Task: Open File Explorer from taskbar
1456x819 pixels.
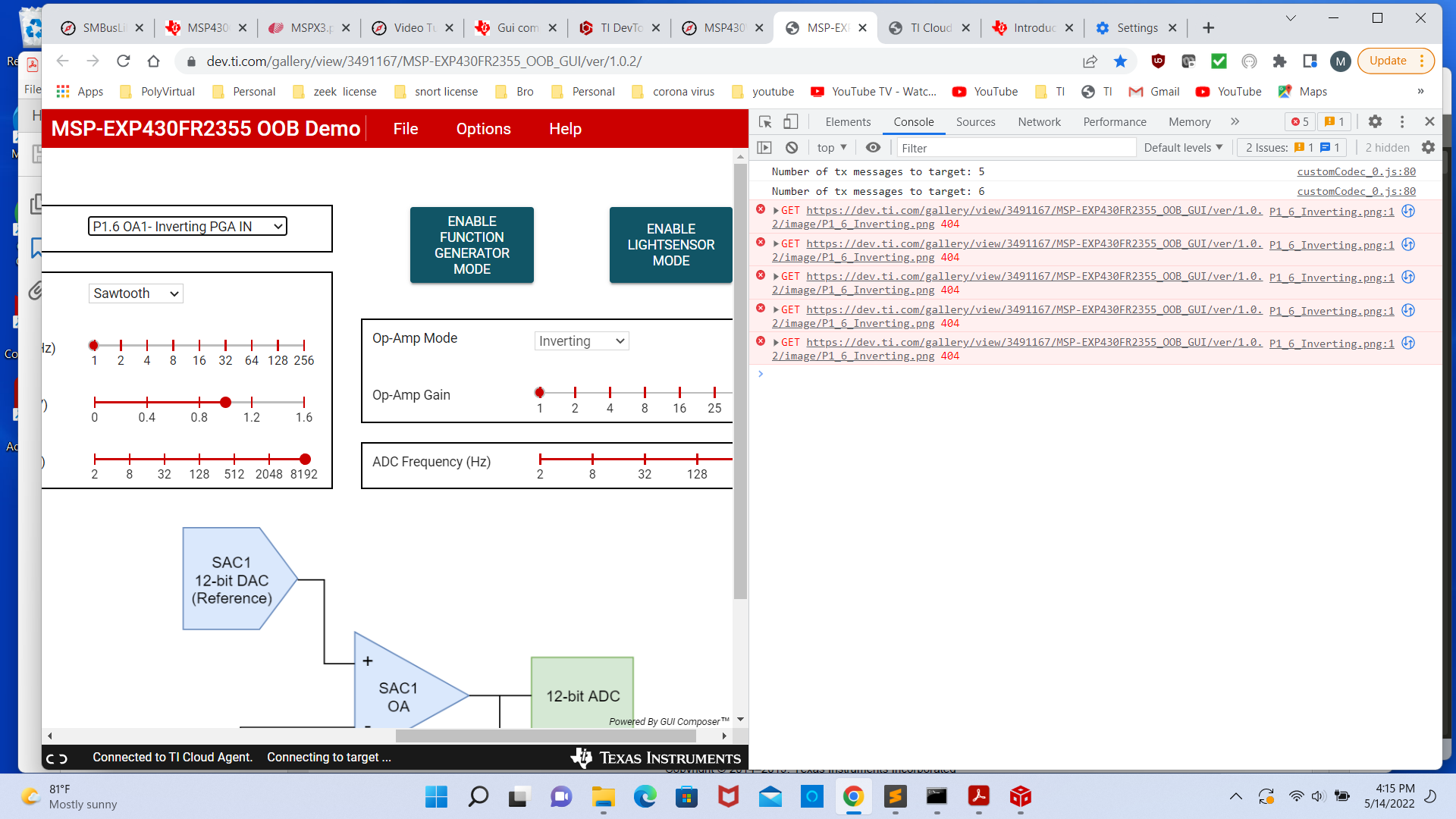Action: click(604, 796)
